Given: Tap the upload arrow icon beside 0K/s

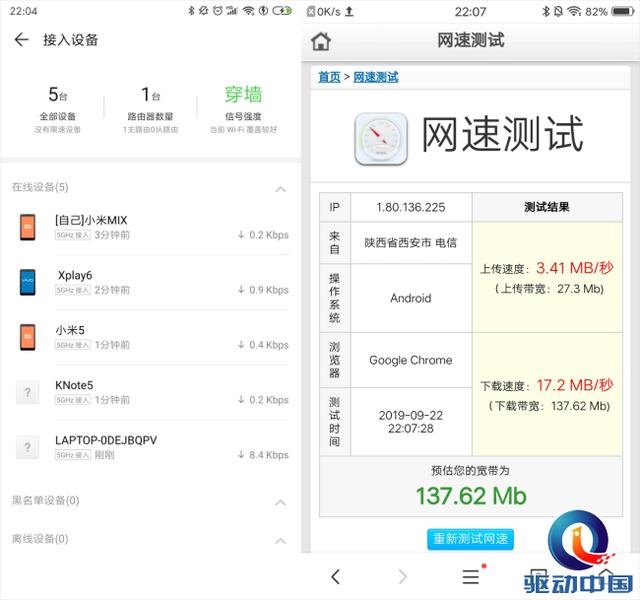Looking at the screenshot, I should (x=349, y=11).
